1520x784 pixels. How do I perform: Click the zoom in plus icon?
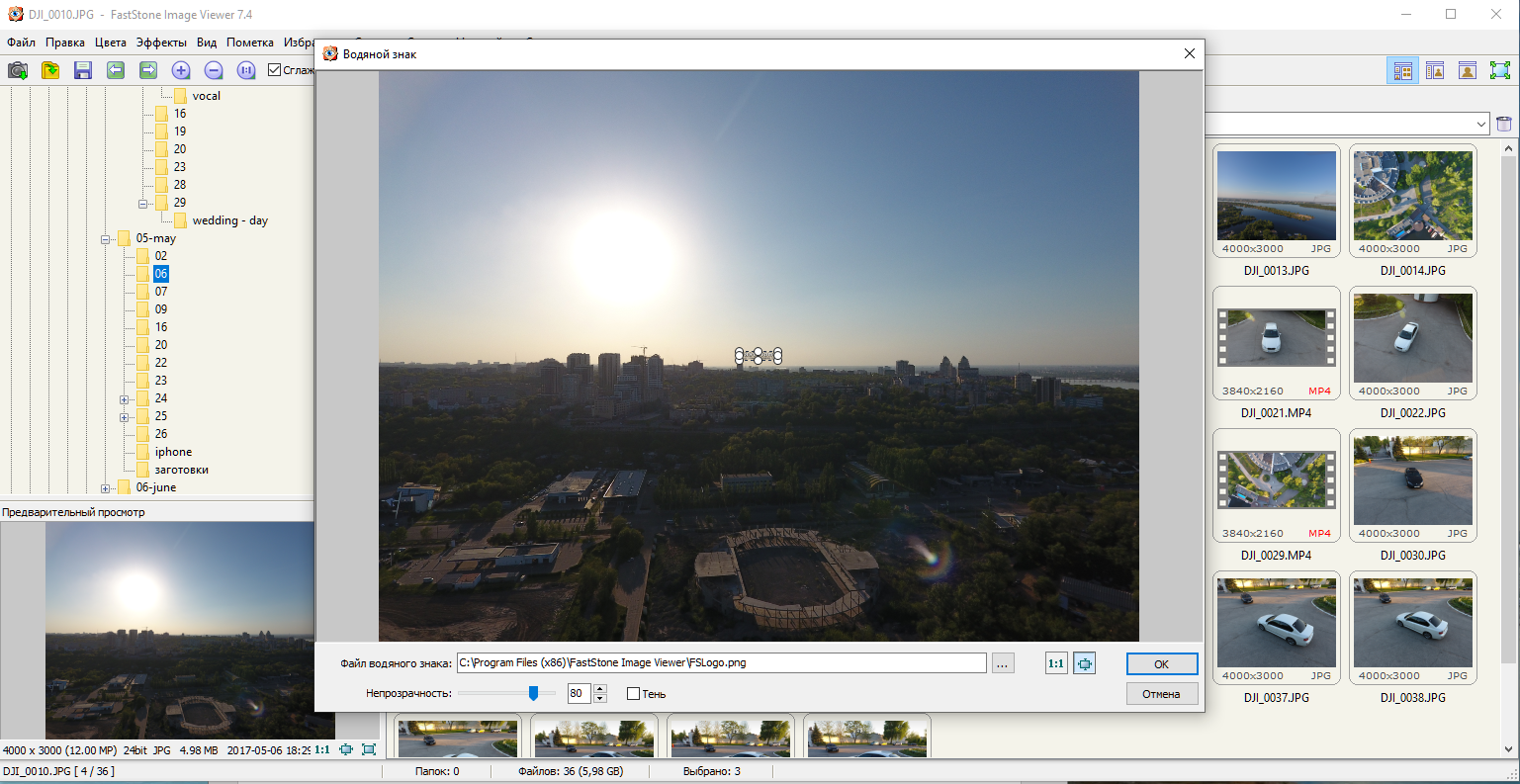[x=181, y=70]
